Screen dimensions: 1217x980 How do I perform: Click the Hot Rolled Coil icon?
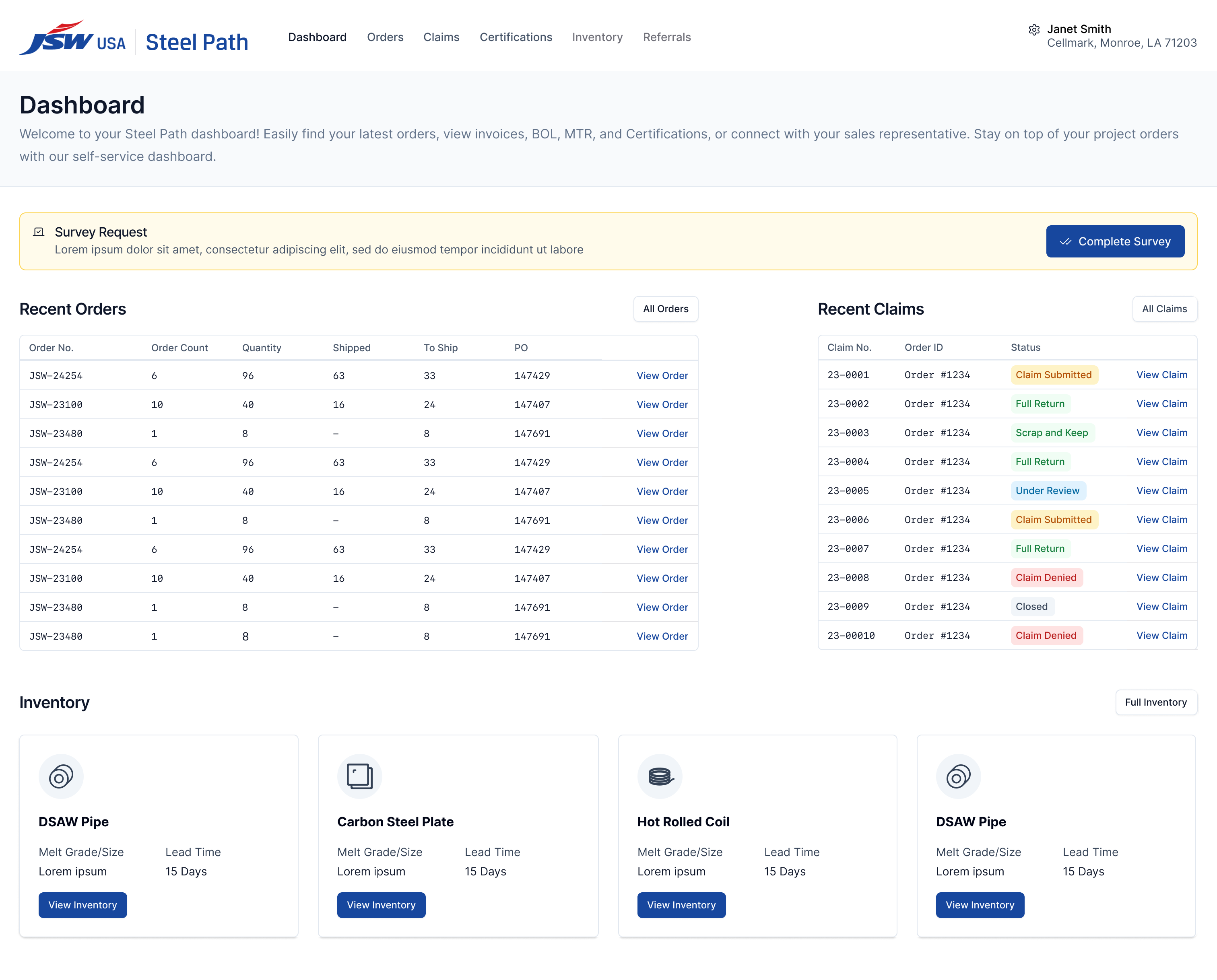660,776
